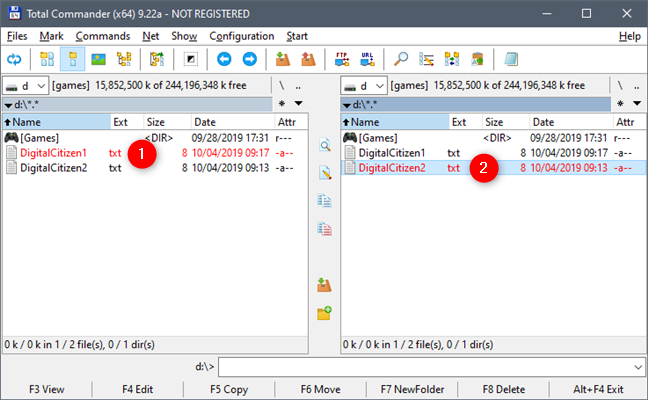Screen dimensions: 648x400
Task: Select DigitalCitizen2 in the left panel
Action: tap(155, 168)
